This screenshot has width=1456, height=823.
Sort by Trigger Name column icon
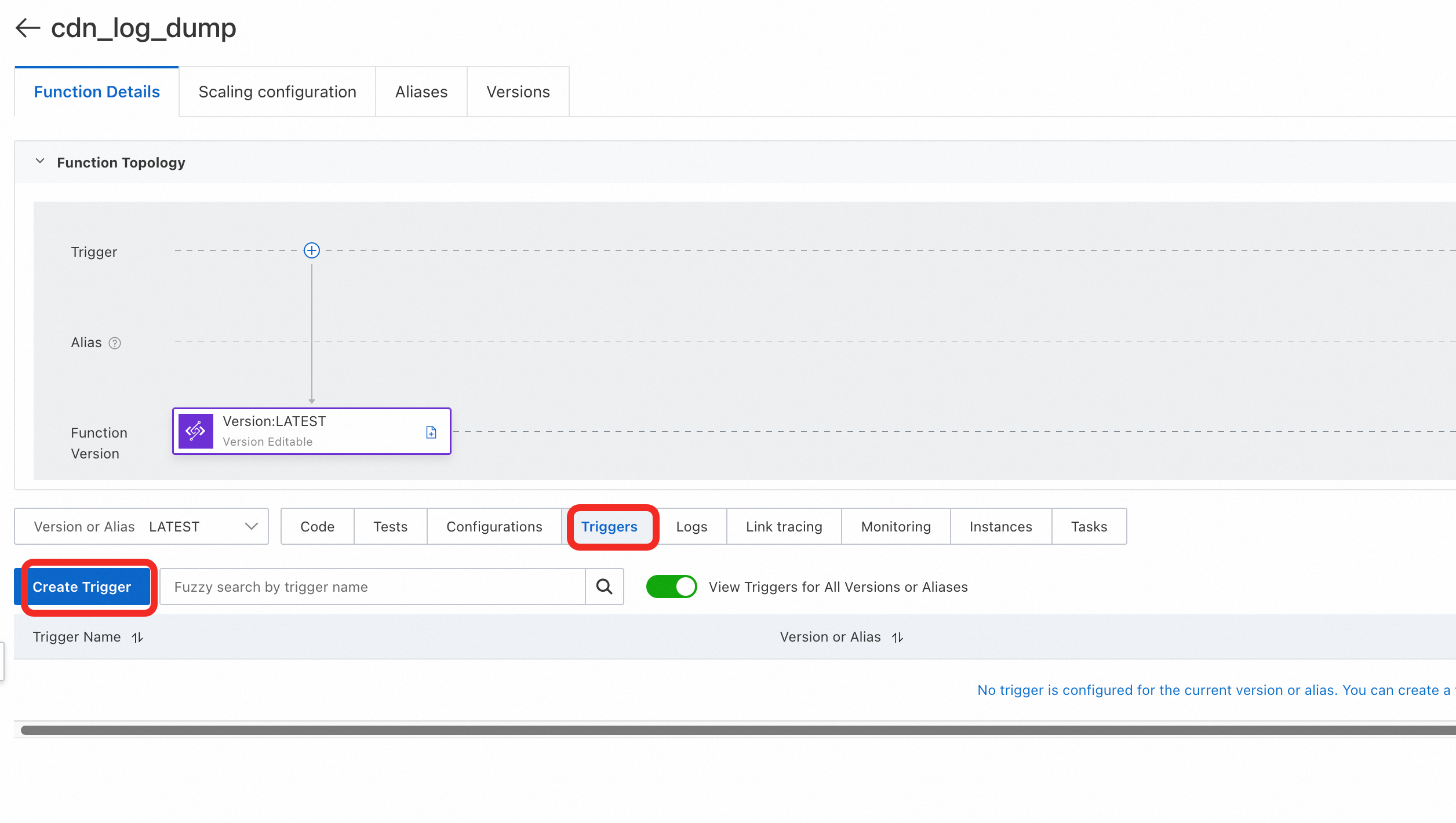click(x=137, y=638)
